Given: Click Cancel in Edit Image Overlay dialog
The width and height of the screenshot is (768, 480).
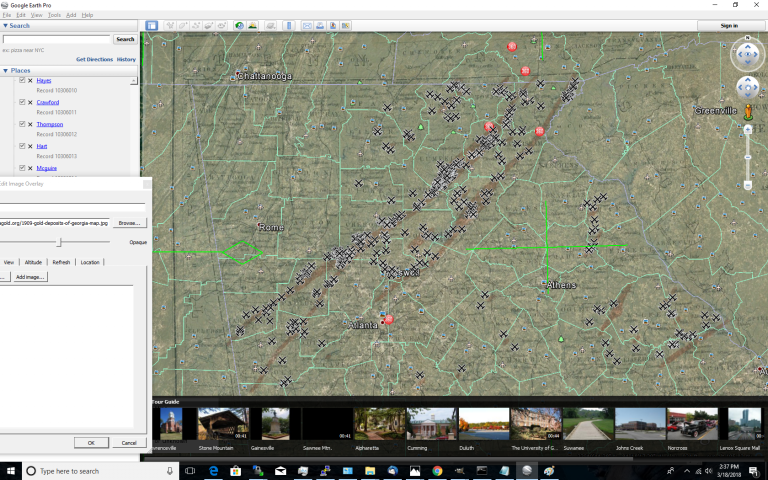Looking at the screenshot, I should 129,442.
